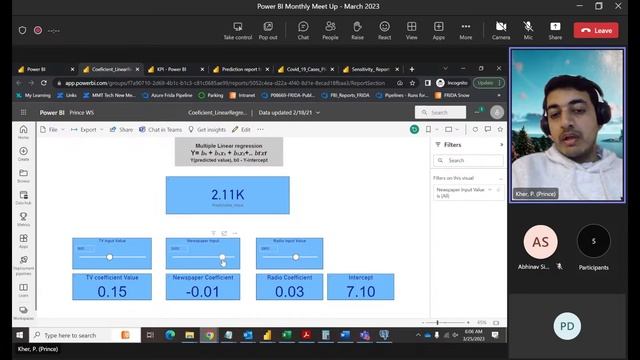The width and height of the screenshot is (640, 360).
Task: Open Deployment pipelines in the sidebar
Action: [x=23, y=265]
